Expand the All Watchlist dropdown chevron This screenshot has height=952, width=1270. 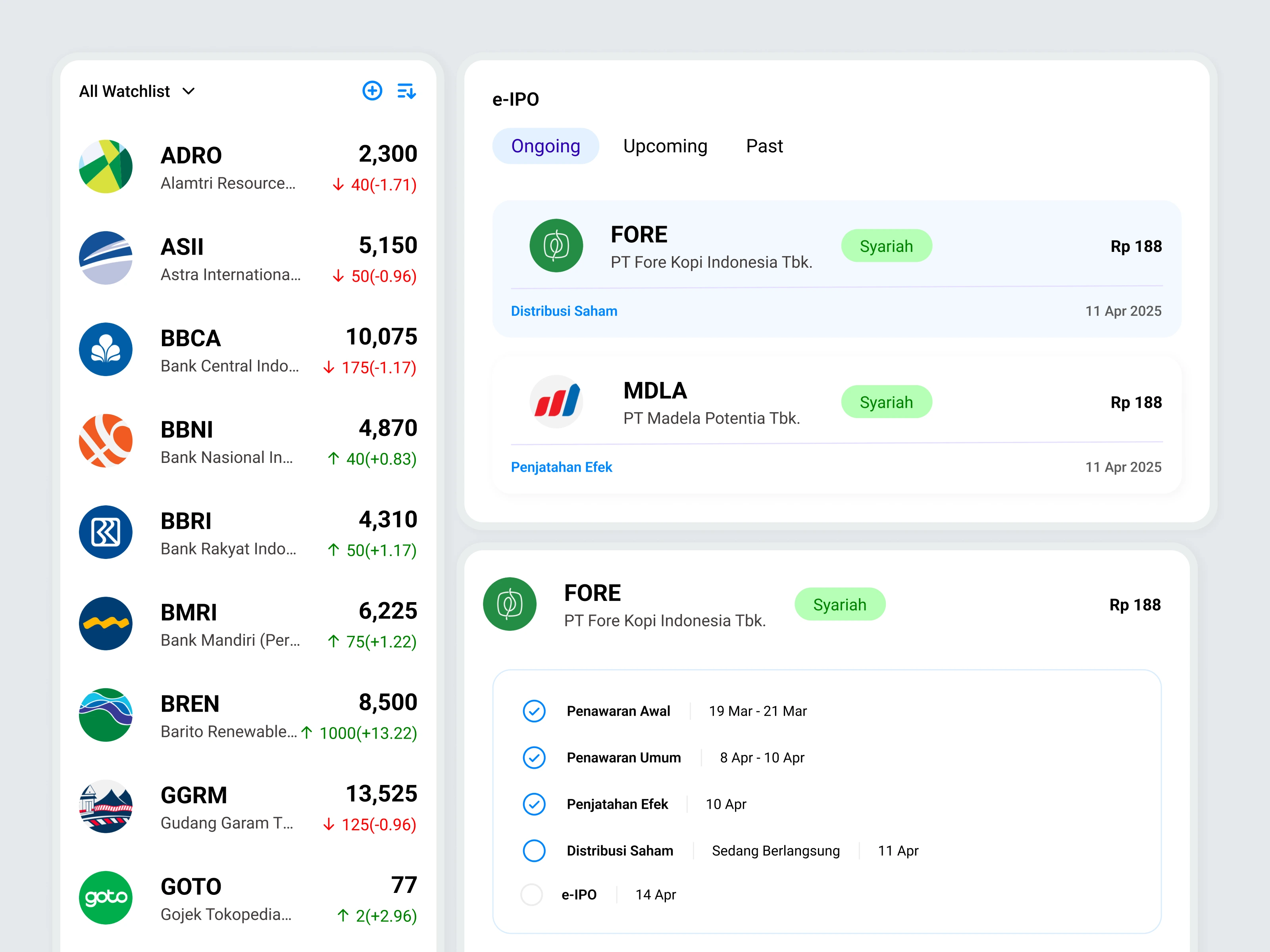189,91
